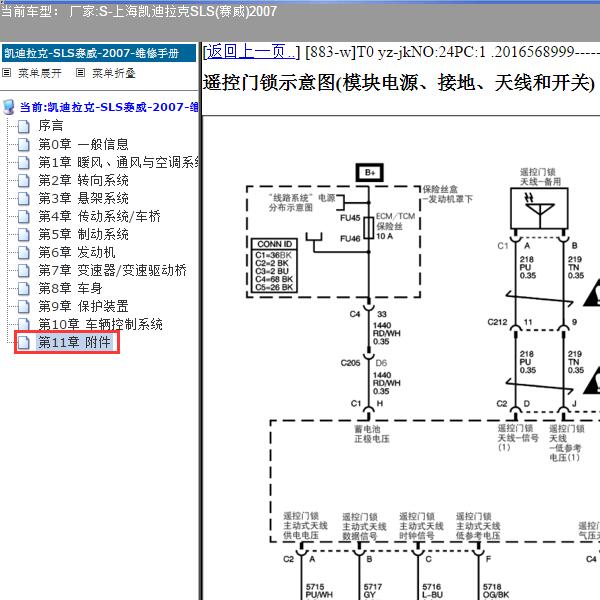Open 第11章 附件
Viewport: 600px width, 600px height.
(74, 342)
